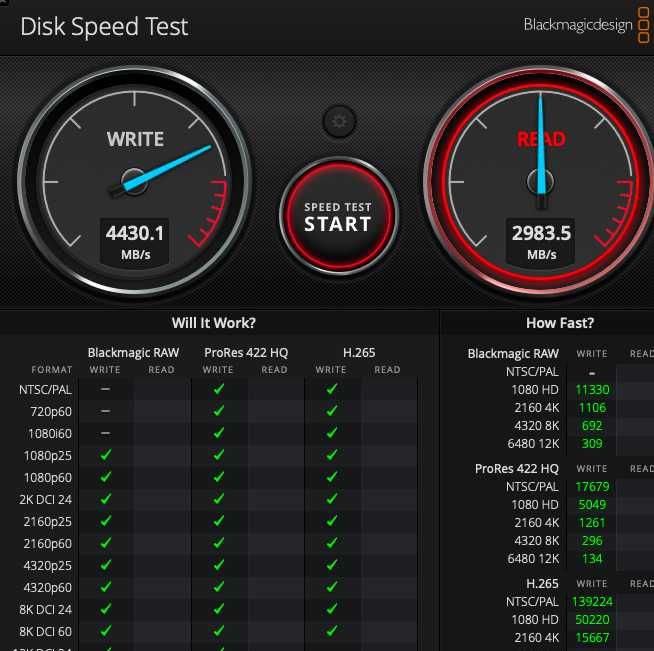Click the Disk Speed Test title
Image resolution: width=654 pixels, height=651 pixels.
tap(104, 27)
